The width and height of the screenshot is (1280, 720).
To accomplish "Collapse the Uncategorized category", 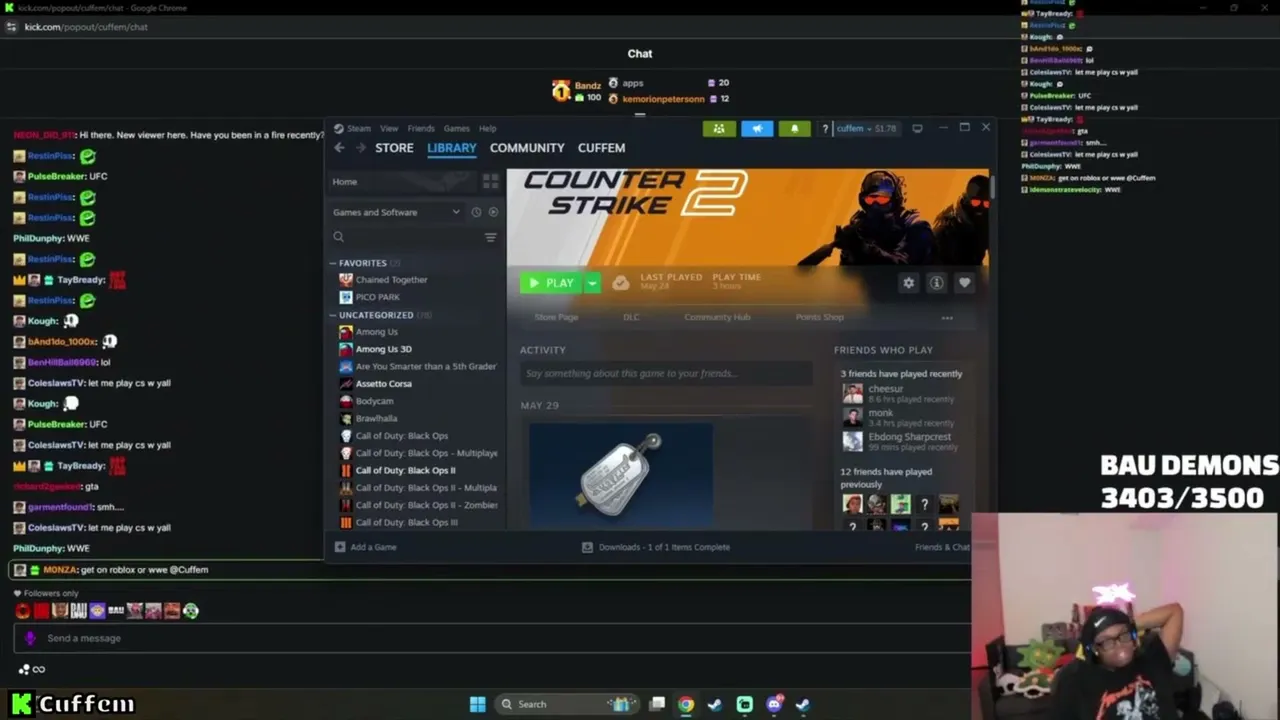I will point(334,315).
